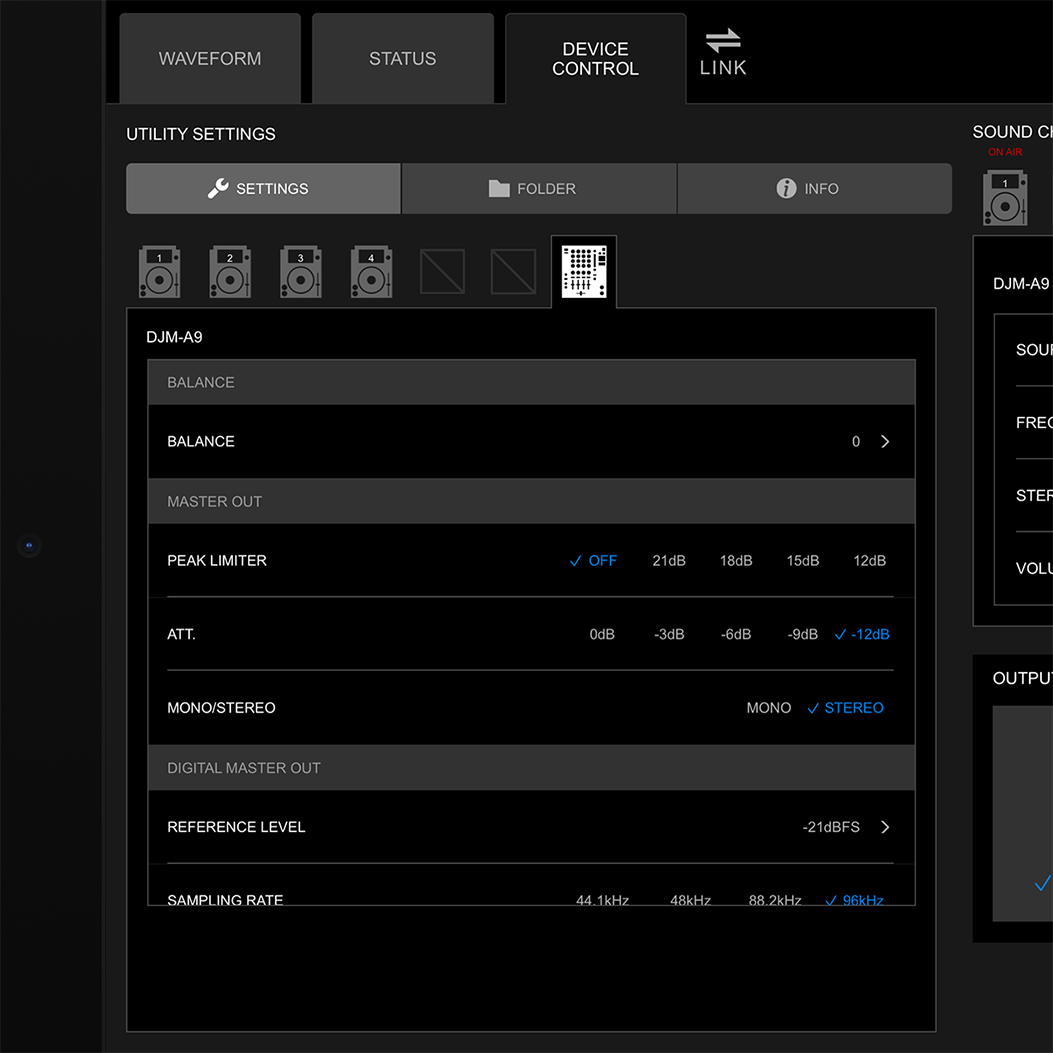This screenshot has height=1053, width=1053.
Task: Set Peak Limiter to 12dB
Action: click(869, 561)
